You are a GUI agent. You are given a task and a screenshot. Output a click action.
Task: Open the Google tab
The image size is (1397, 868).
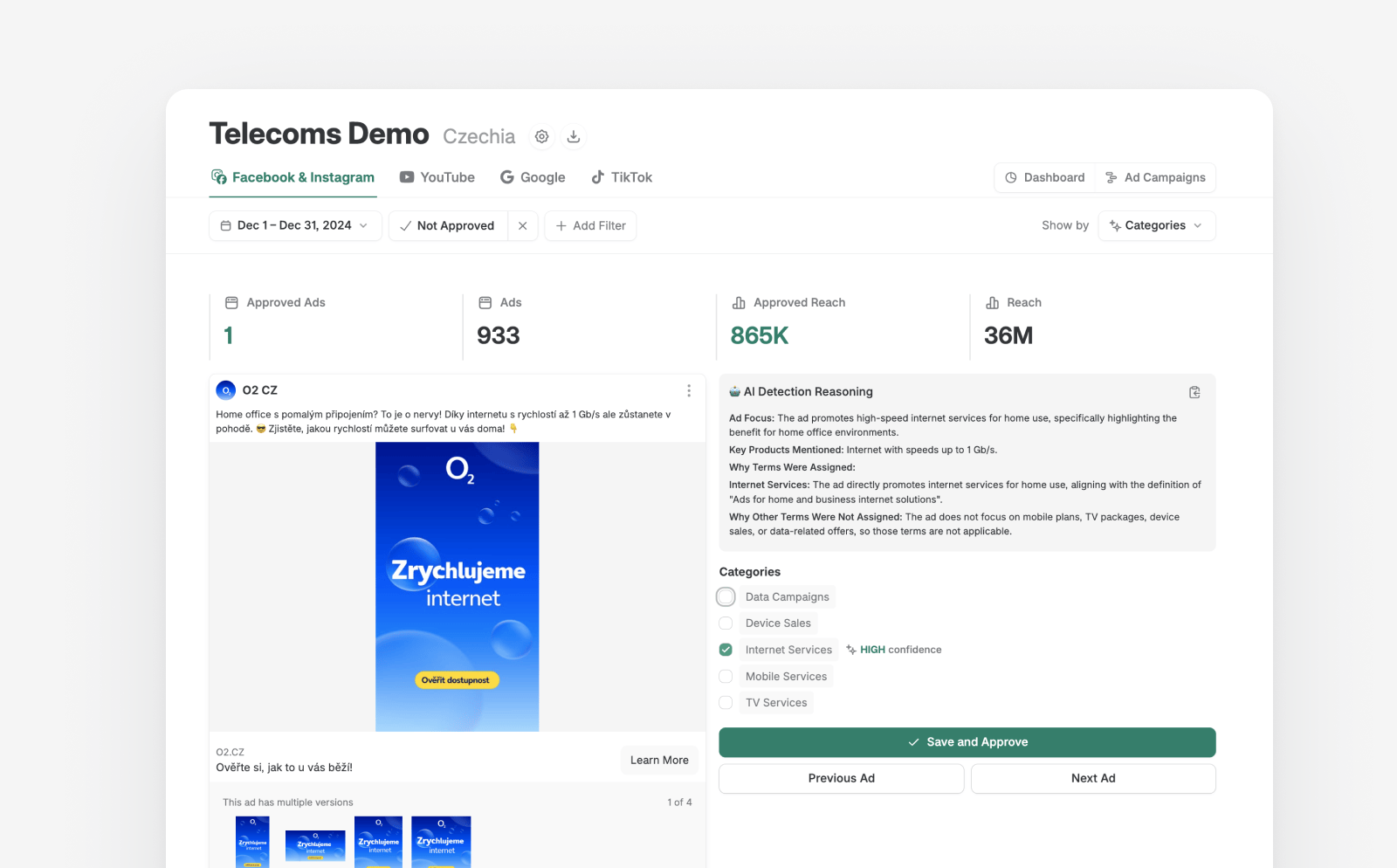click(x=533, y=177)
